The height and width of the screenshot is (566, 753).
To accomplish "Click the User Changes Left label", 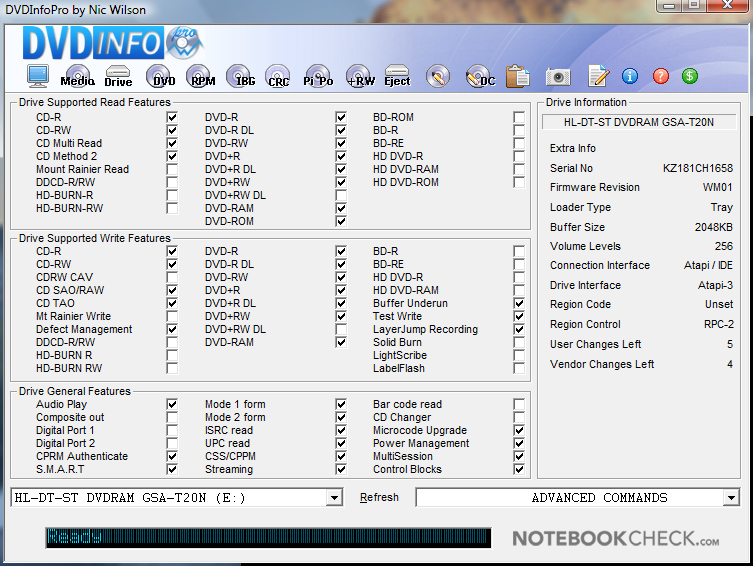I will point(595,344).
